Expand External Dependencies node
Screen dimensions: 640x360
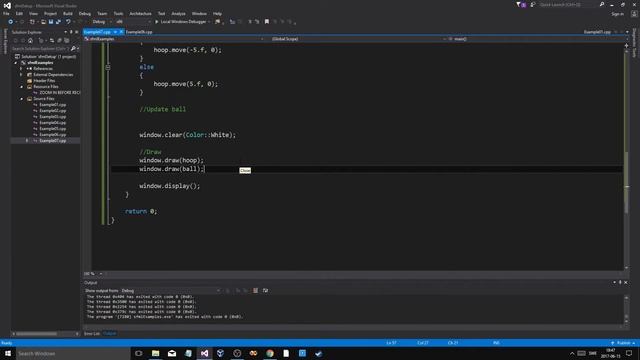[21, 75]
